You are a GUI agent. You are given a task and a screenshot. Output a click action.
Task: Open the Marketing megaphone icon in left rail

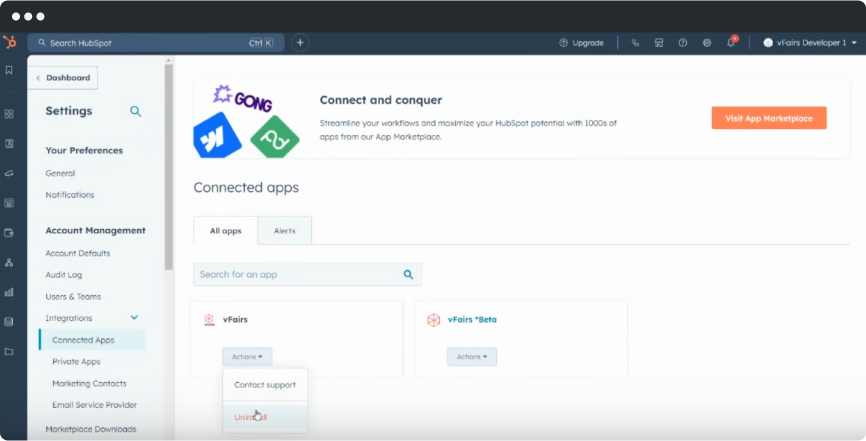(9, 174)
